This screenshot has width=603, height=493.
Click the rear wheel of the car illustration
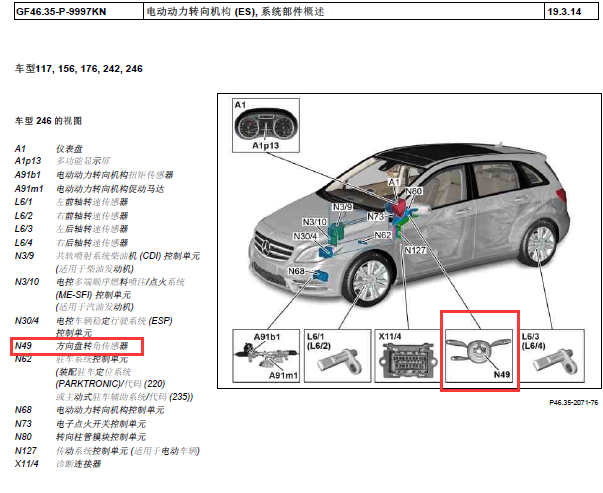click(540, 243)
